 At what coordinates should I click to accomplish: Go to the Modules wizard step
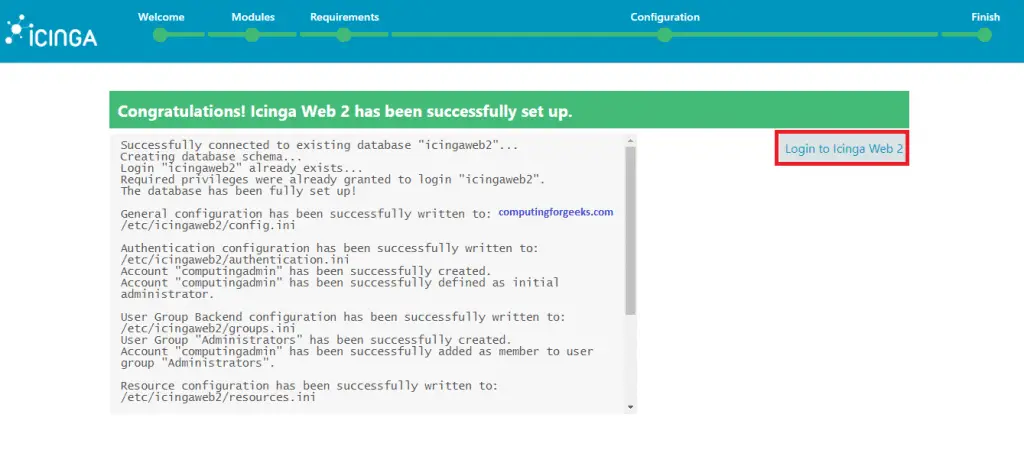pos(253,17)
